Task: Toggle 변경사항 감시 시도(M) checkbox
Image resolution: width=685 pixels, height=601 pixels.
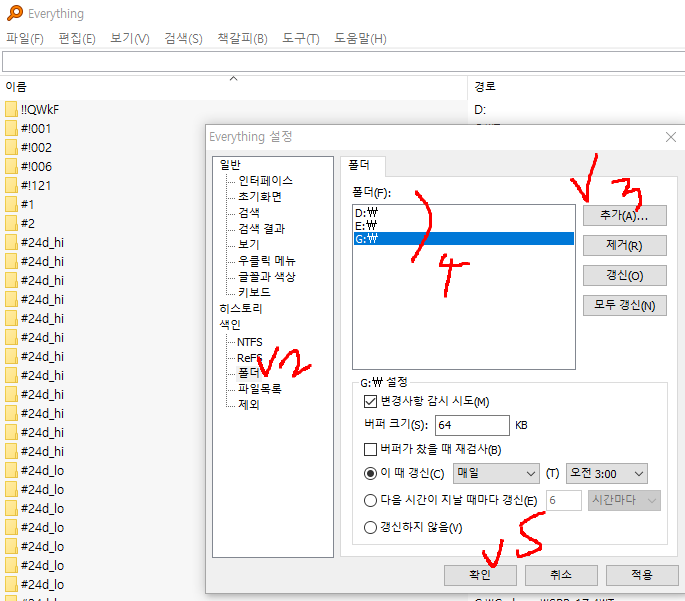Action: pyautogui.click(x=370, y=401)
